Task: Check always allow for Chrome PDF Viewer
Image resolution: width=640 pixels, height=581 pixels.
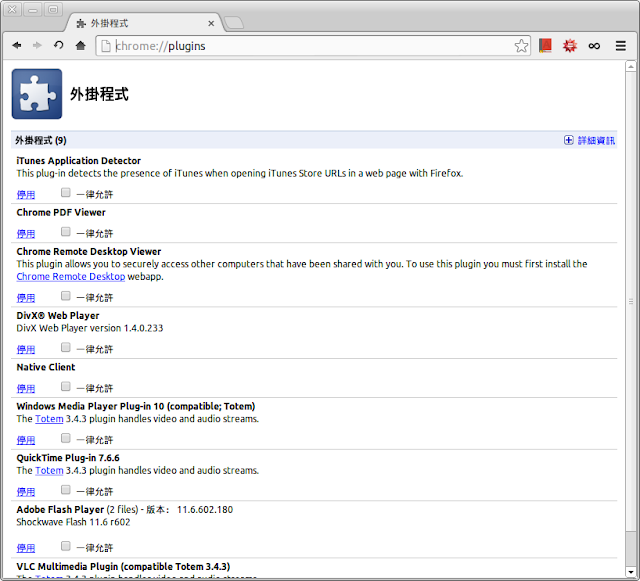Action: (x=66, y=232)
